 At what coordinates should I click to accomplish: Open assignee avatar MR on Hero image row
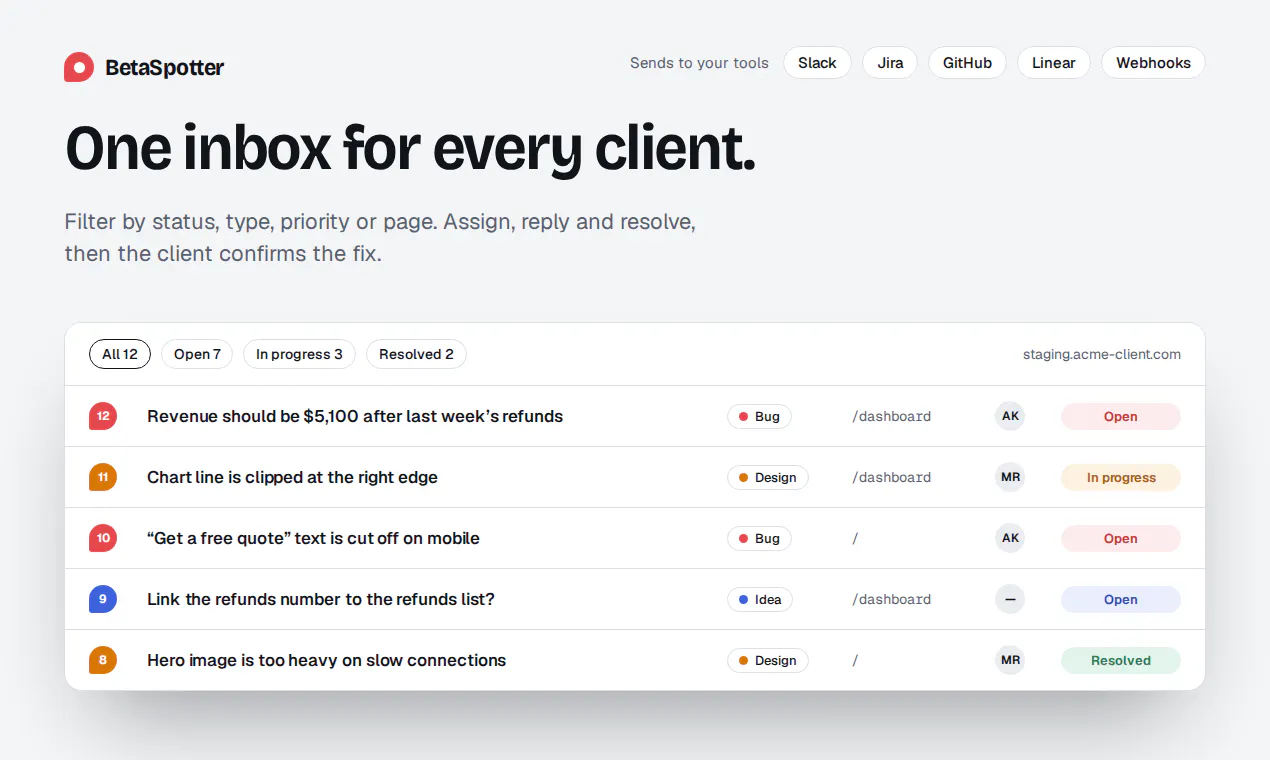pos(1010,660)
